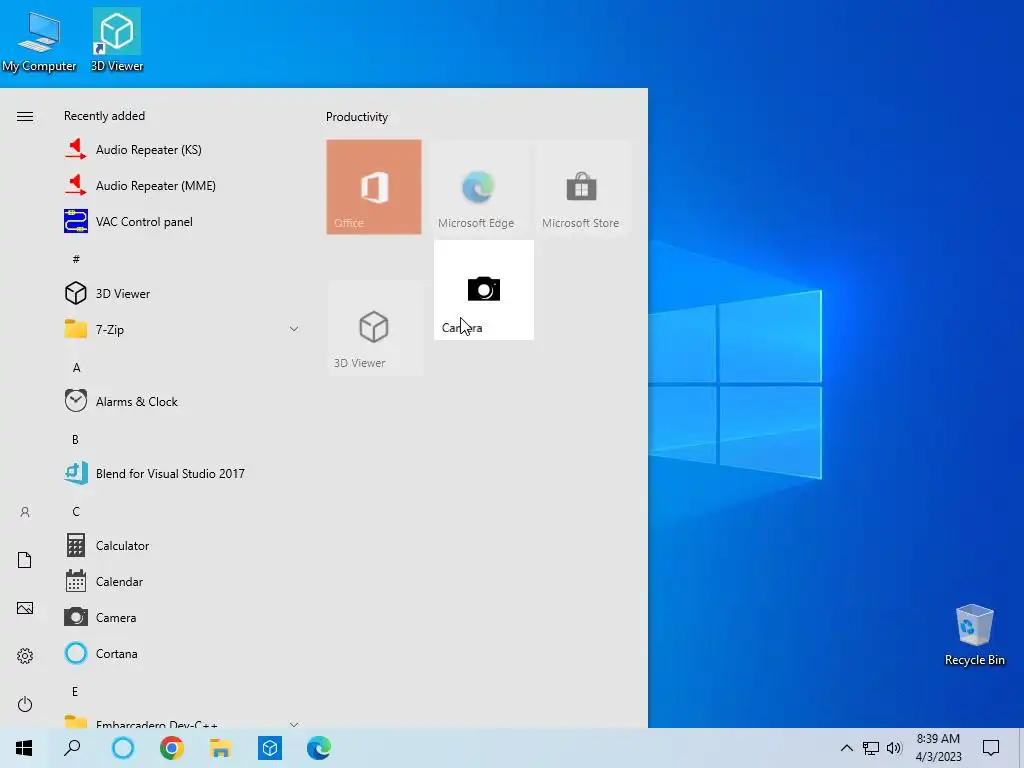The height and width of the screenshot is (768, 1024).
Task: Launch the Microsoft Edge tile
Action: click(478, 187)
